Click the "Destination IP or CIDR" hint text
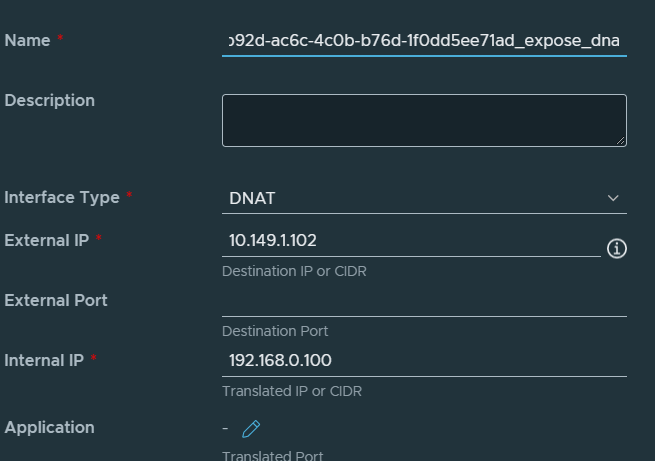The height and width of the screenshot is (461, 655). [293, 271]
